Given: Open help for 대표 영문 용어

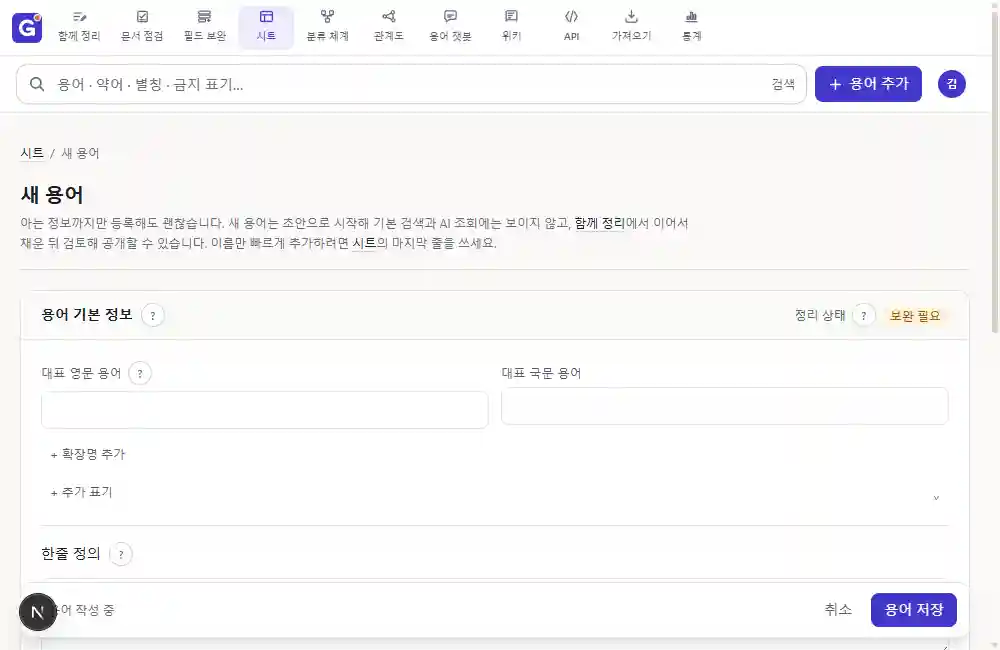Looking at the screenshot, I should click(140, 373).
